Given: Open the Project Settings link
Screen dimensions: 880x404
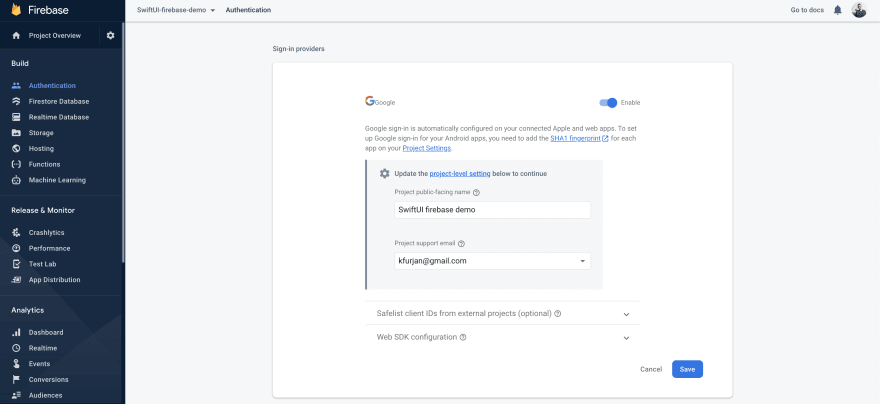Looking at the screenshot, I should 427,149.
